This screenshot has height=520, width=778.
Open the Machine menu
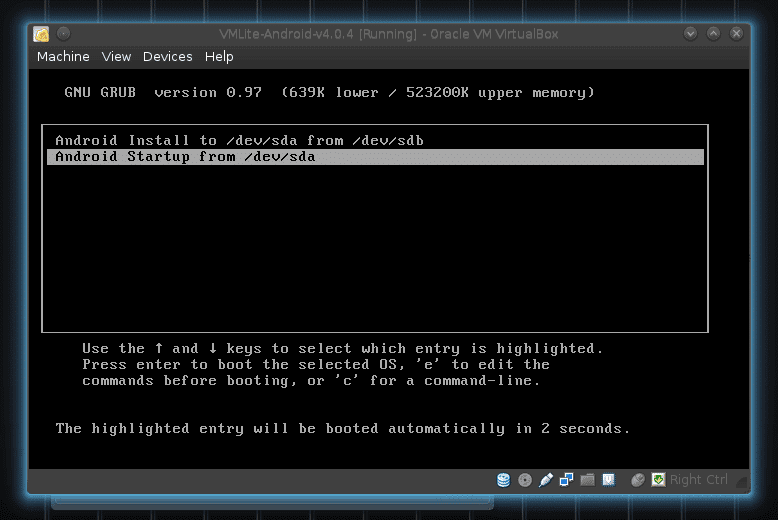click(63, 57)
